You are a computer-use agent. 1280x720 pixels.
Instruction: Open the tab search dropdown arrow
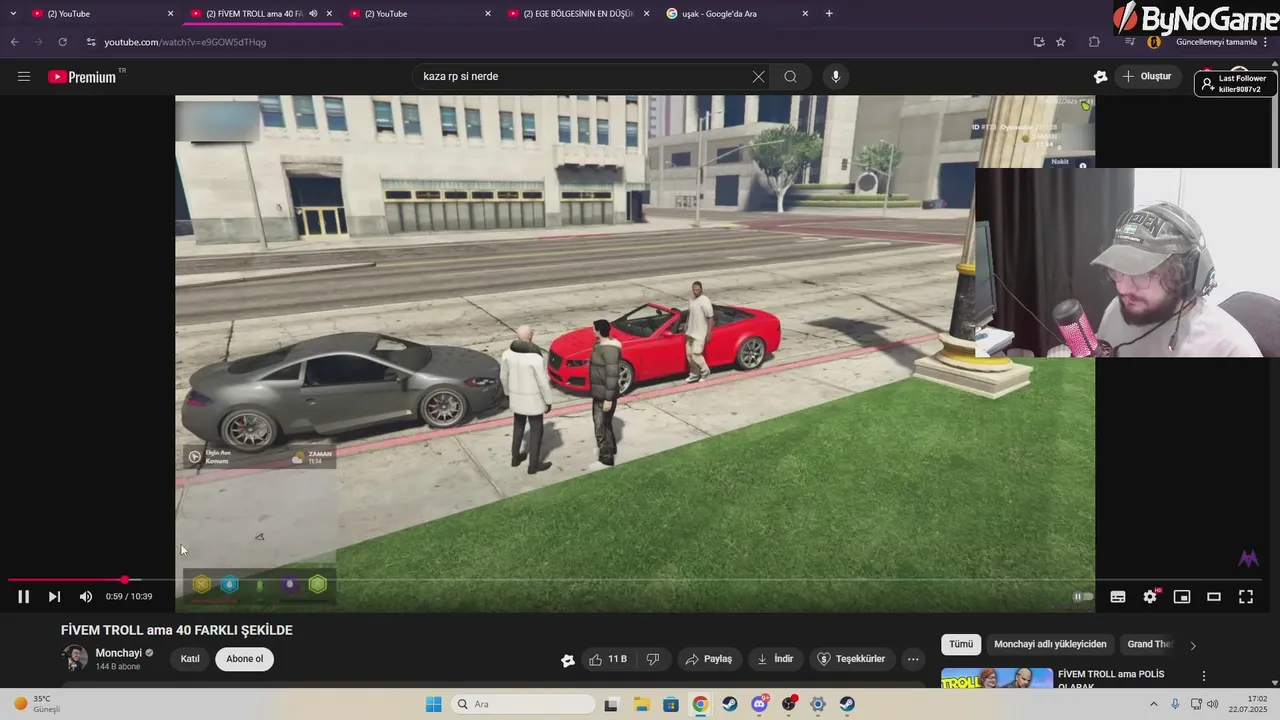click(13, 14)
